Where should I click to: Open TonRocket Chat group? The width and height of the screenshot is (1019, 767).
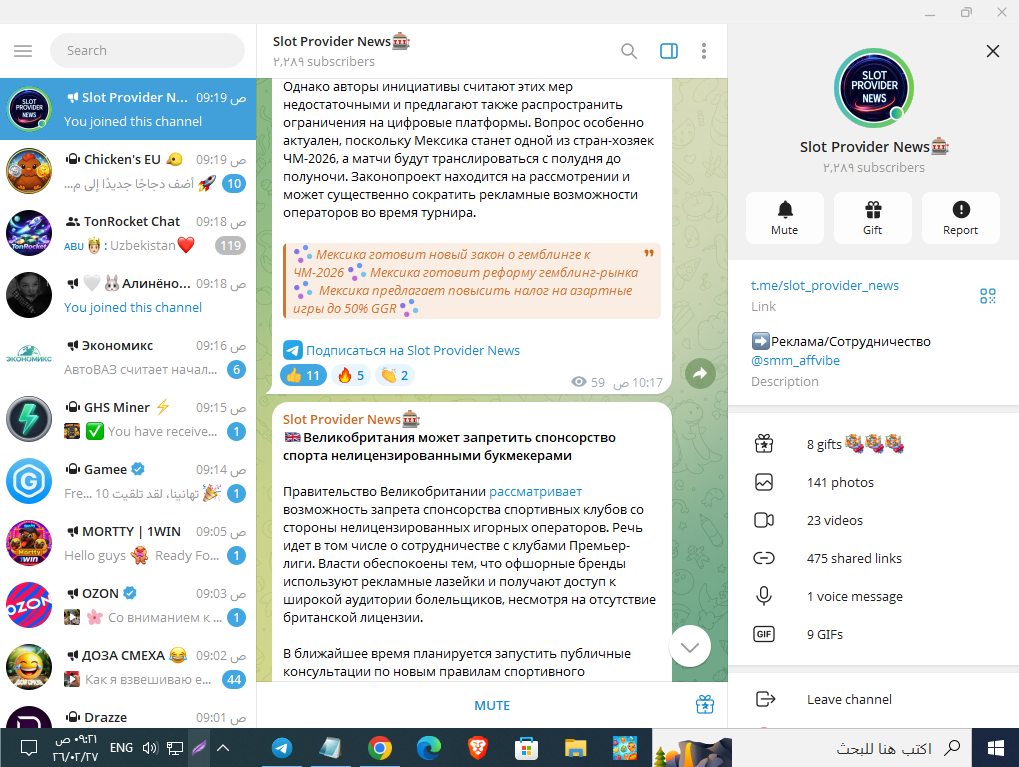tap(128, 233)
